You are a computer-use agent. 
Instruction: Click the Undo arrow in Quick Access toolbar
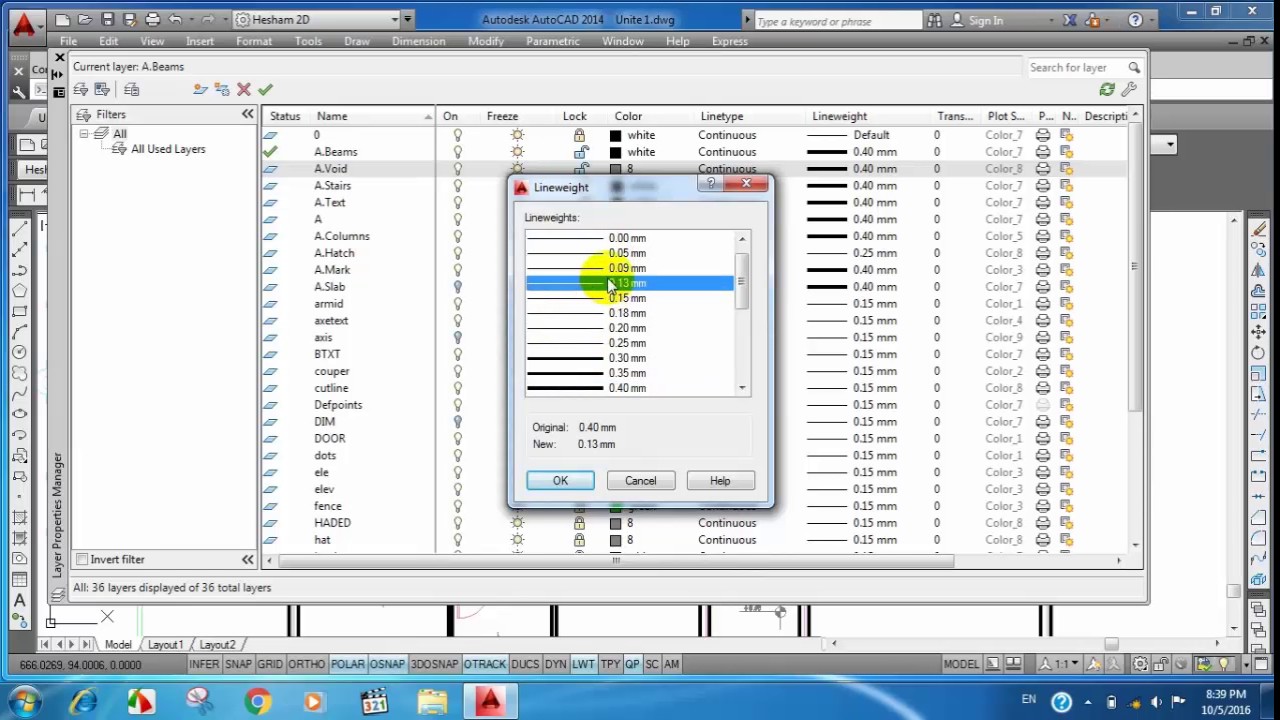click(176, 19)
